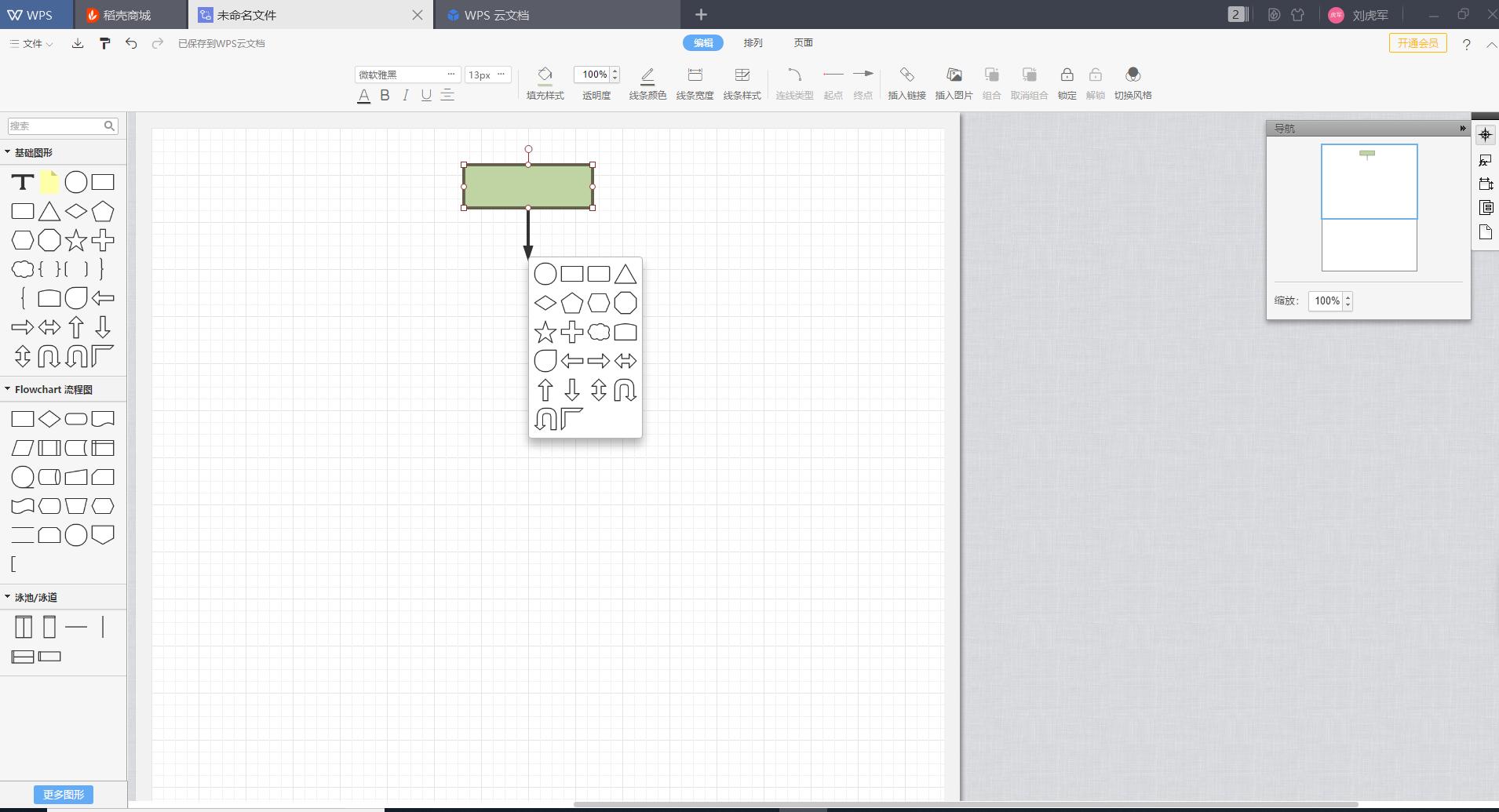
Task: Select the Format Painter icon
Action: tap(104, 44)
